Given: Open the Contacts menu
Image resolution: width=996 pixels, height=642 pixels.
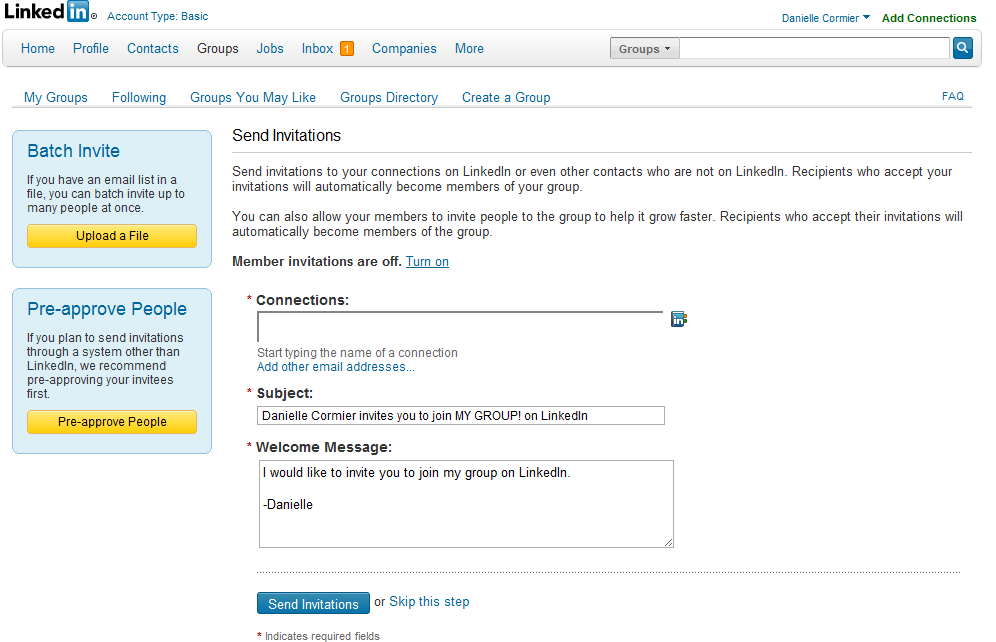Looking at the screenshot, I should click(x=152, y=48).
